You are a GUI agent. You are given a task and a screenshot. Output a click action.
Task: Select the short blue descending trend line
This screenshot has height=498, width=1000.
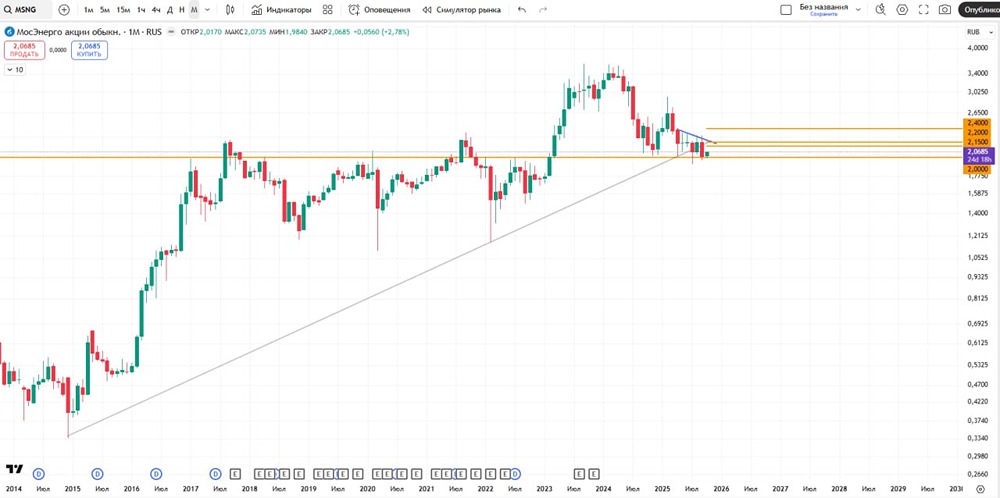point(698,136)
